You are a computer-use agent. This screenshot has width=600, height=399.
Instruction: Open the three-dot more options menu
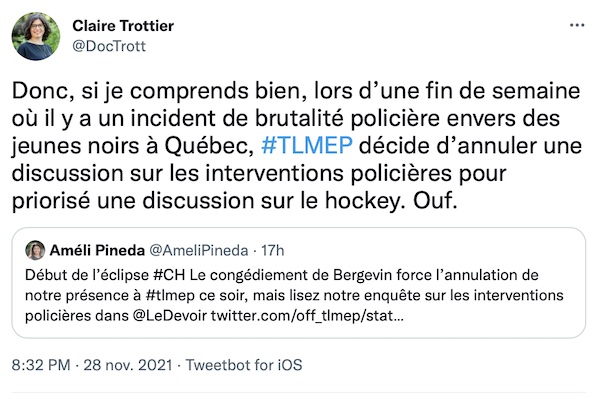(x=577, y=26)
